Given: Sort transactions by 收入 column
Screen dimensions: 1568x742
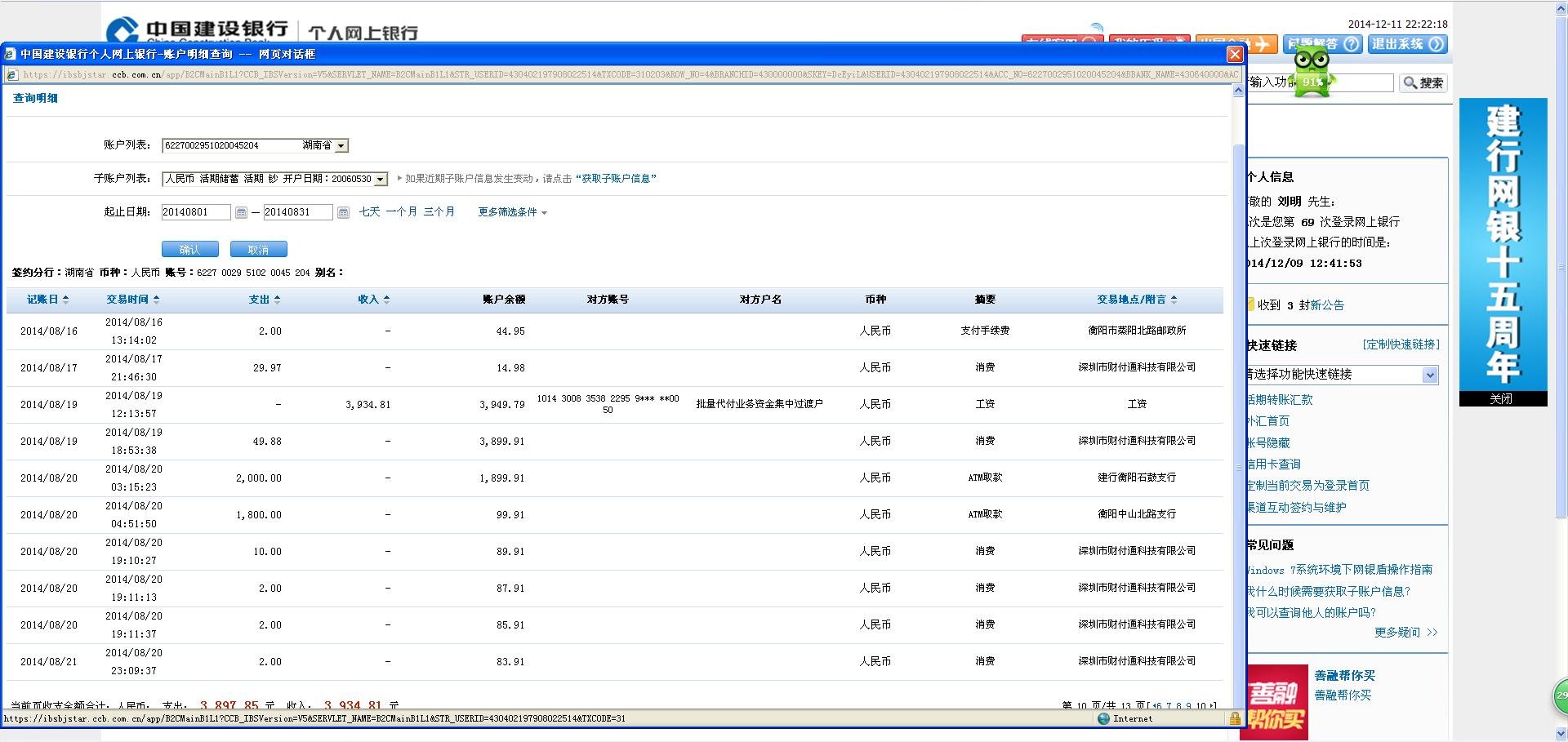Looking at the screenshot, I should coord(373,300).
